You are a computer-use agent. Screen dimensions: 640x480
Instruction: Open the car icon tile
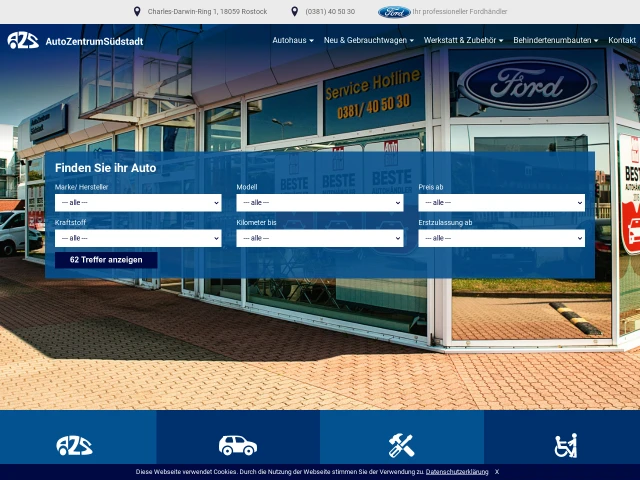pos(238,445)
